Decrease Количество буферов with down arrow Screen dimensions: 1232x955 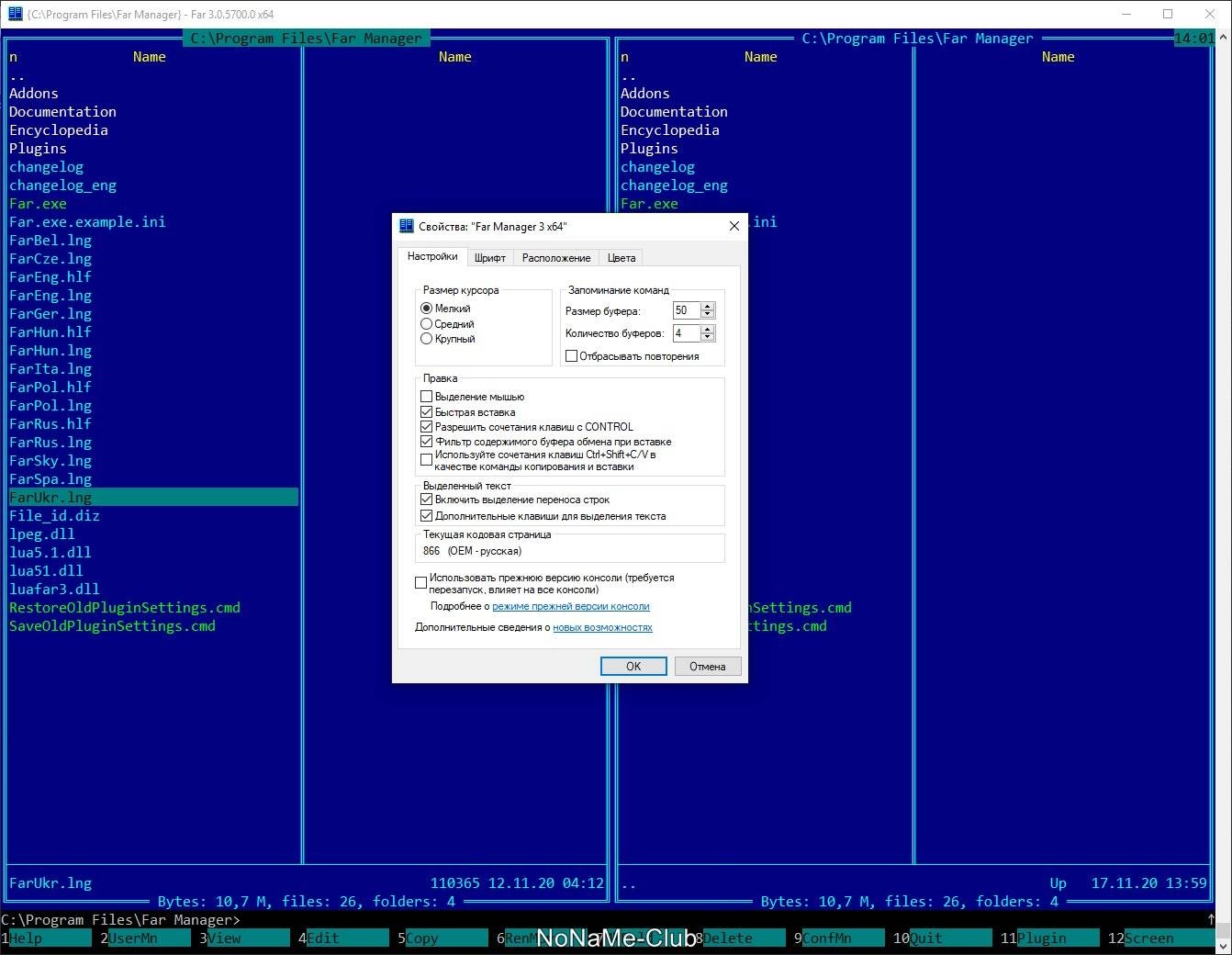[x=708, y=338]
